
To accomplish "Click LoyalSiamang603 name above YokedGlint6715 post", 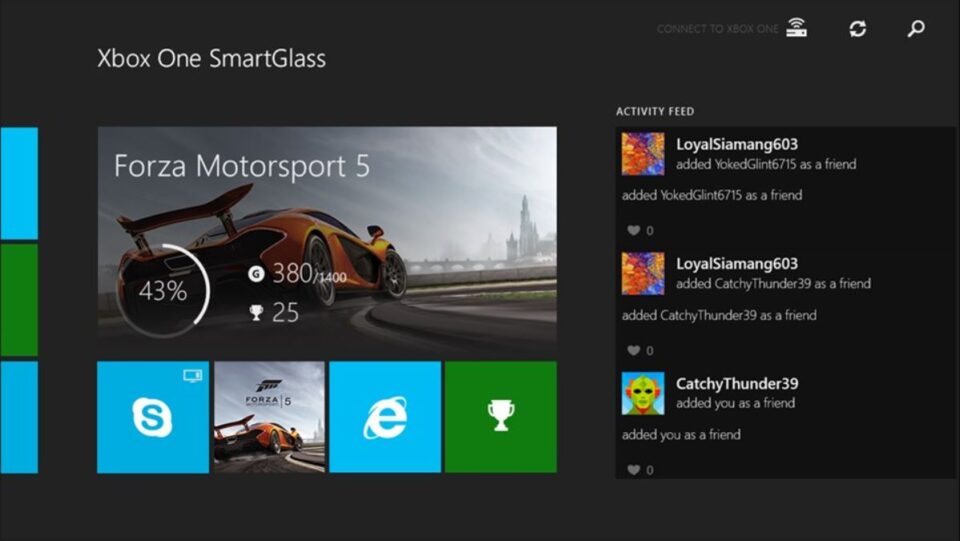I will 737,144.
